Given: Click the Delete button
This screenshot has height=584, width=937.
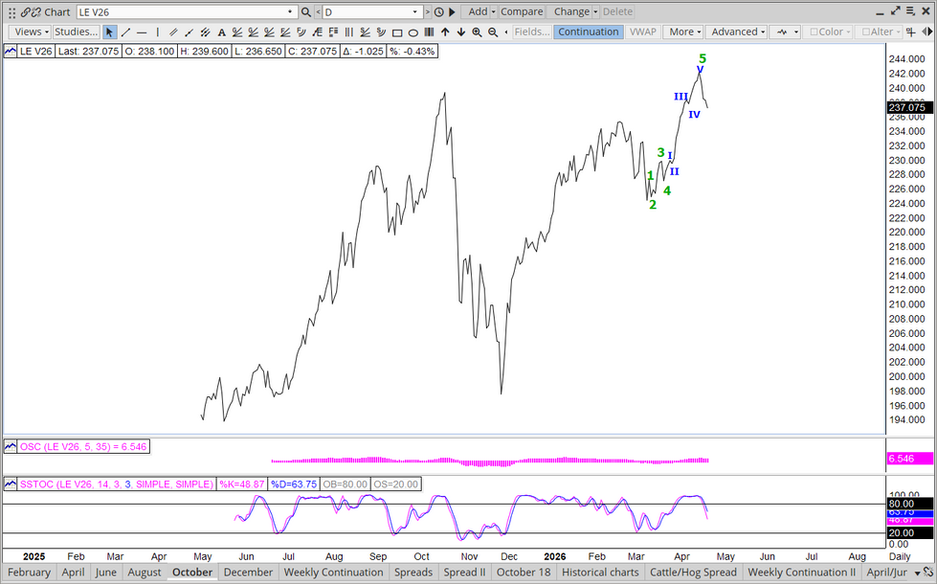Looking at the screenshot, I should click(617, 12).
